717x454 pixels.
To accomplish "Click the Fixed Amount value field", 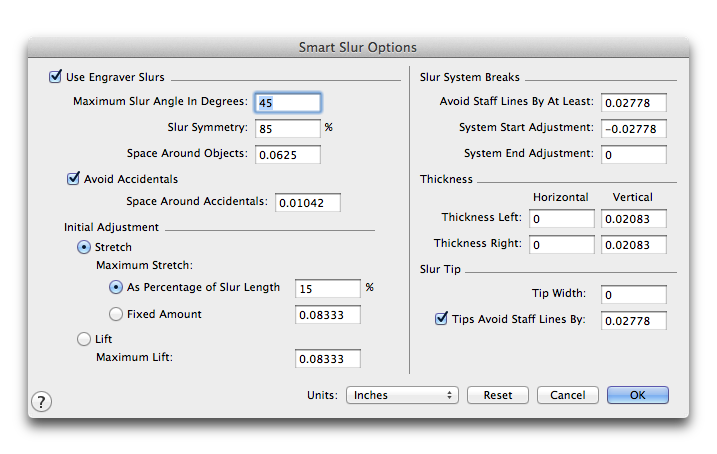I will 328,315.
